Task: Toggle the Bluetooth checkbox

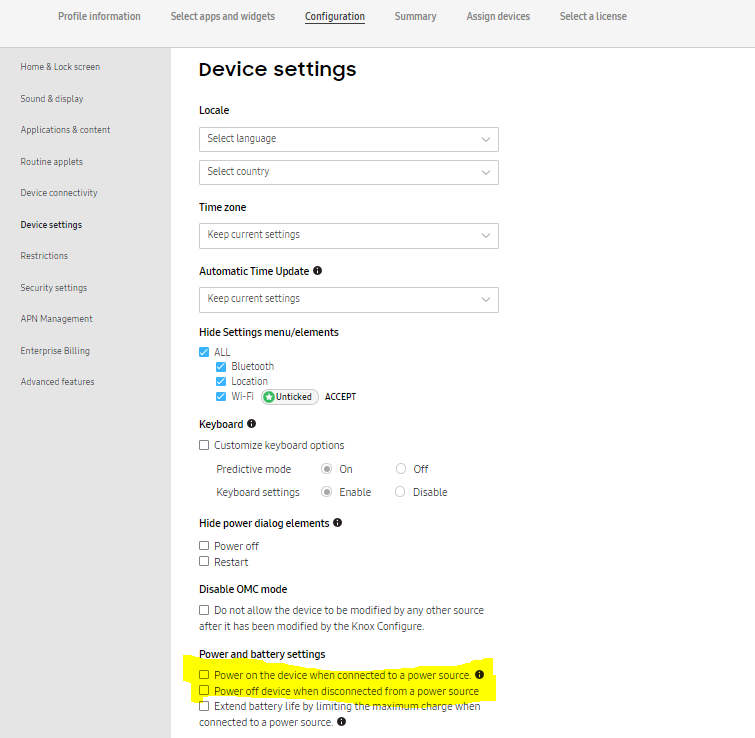Action: pos(221,367)
